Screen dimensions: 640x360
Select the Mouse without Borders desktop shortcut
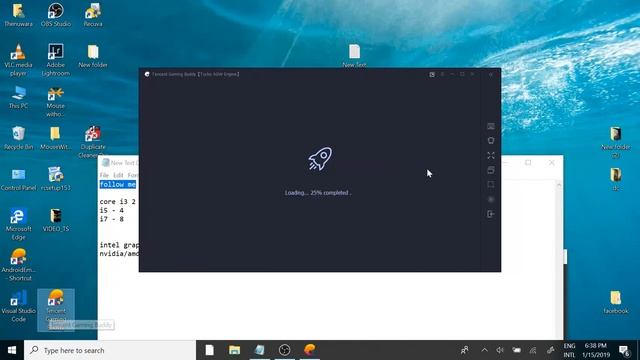coord(56,102)
